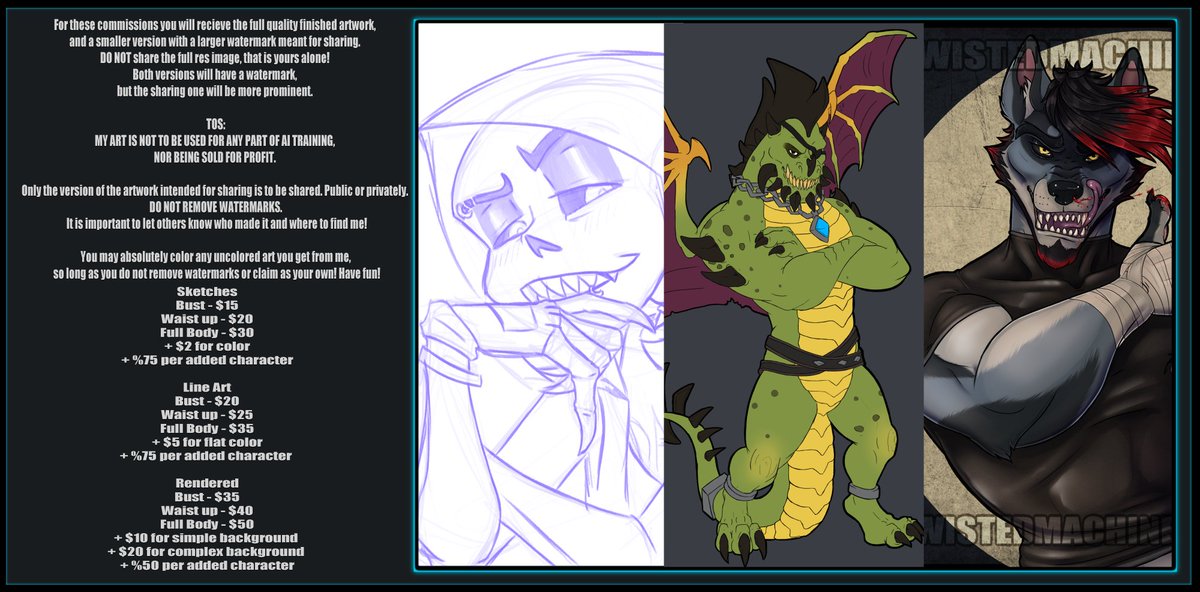This screenshot has height=592, width=1200.
Task: Select the "Bust - $20" price line
Action: tap(209, 400)
